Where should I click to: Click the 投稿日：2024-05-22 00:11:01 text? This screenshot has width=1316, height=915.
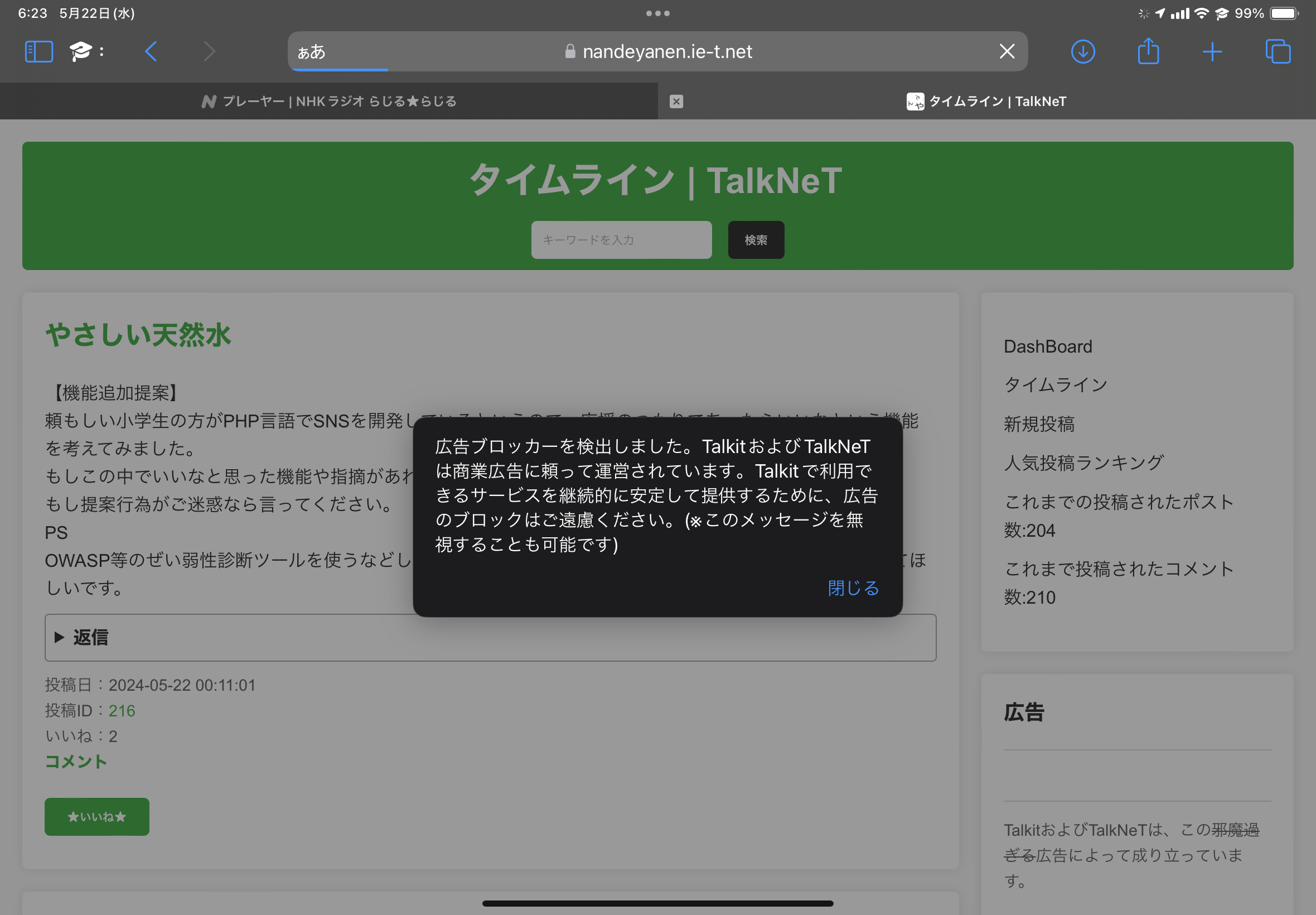point(150,685)
